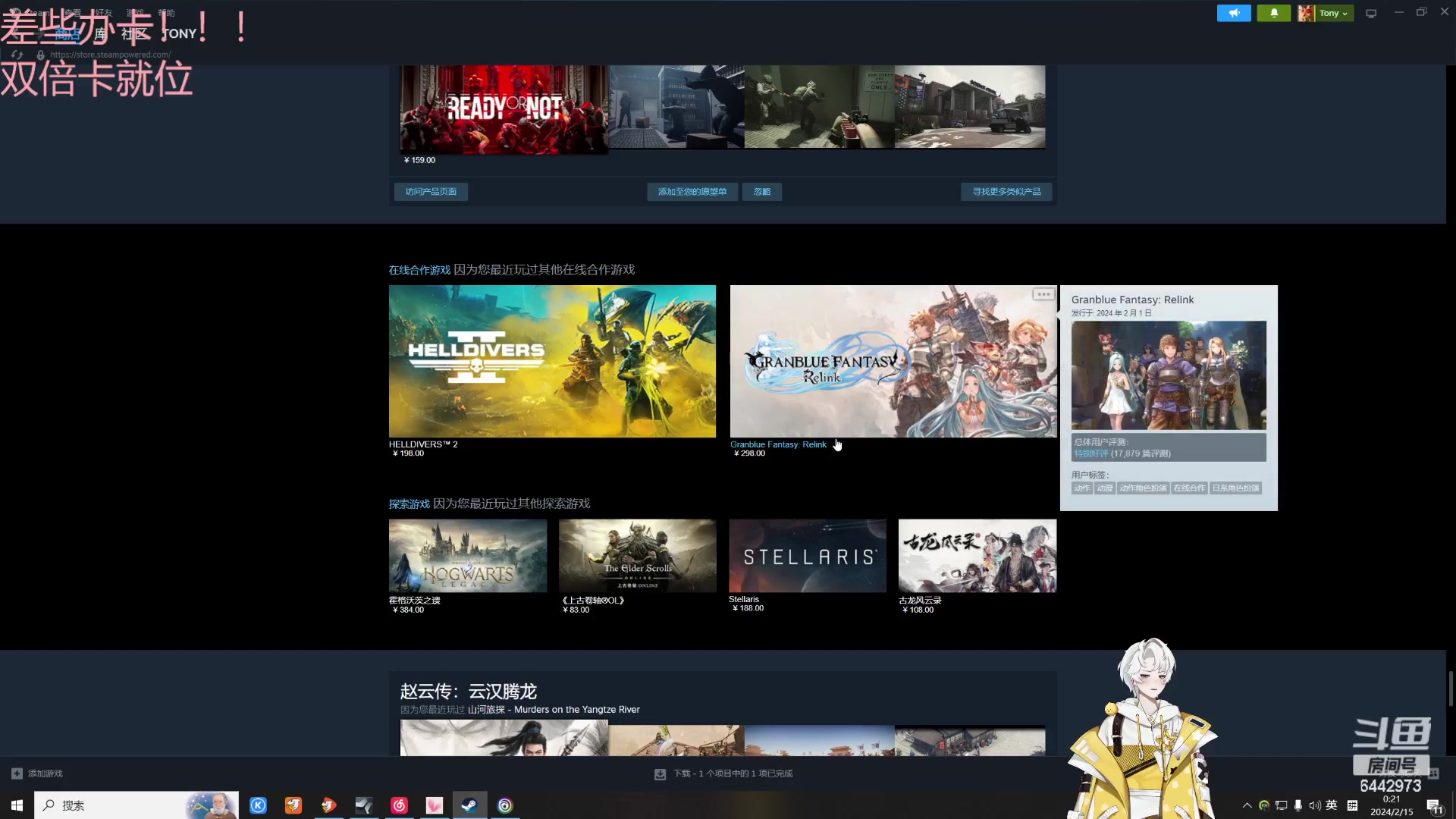Click the Granblue Fantasy: Relink title link

pos(778,444)
